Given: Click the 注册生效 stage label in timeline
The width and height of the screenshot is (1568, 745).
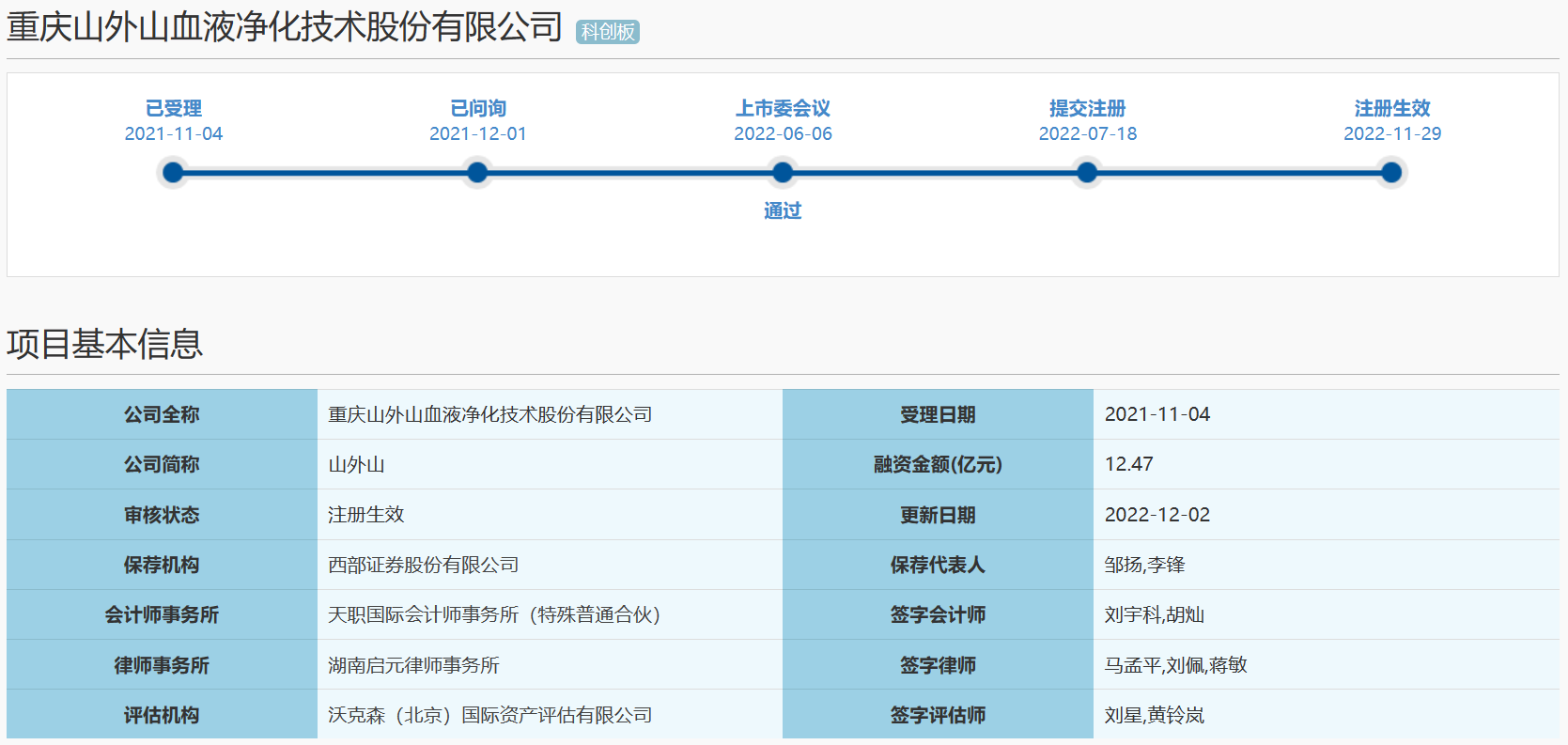Looking at the screenshot, I should tap(1391, 108).
